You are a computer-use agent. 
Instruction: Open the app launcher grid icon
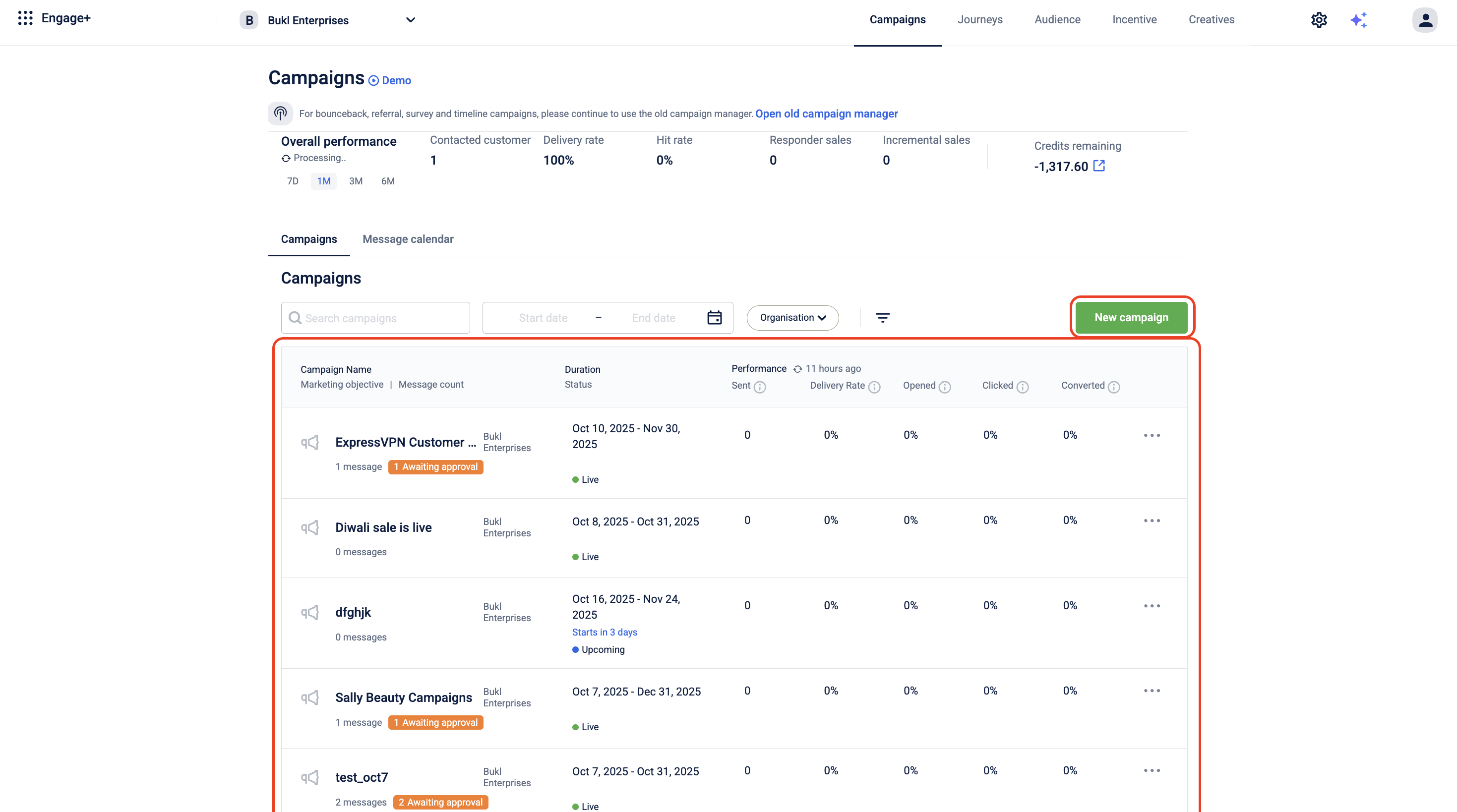(25, 18)
